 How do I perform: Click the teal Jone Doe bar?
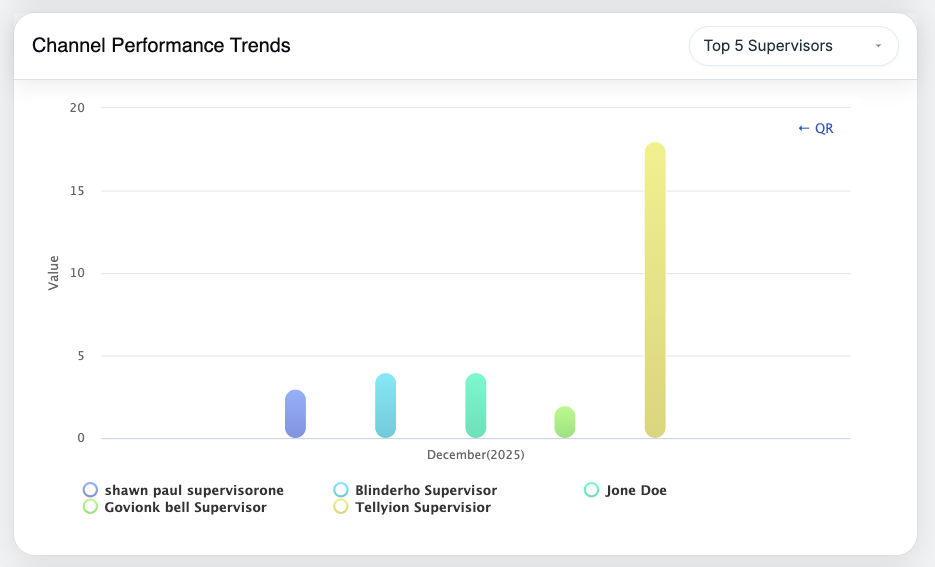click(x=475, y=406)
